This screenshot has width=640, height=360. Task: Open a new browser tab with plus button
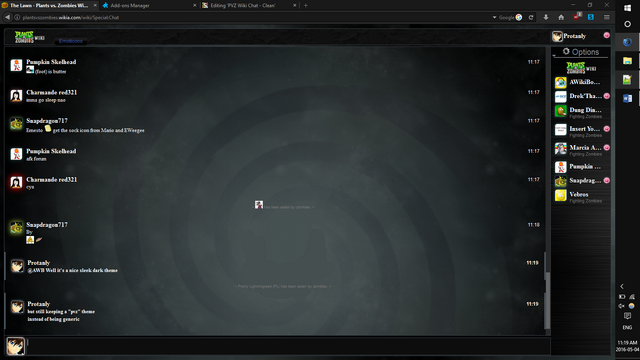[306, 5]
